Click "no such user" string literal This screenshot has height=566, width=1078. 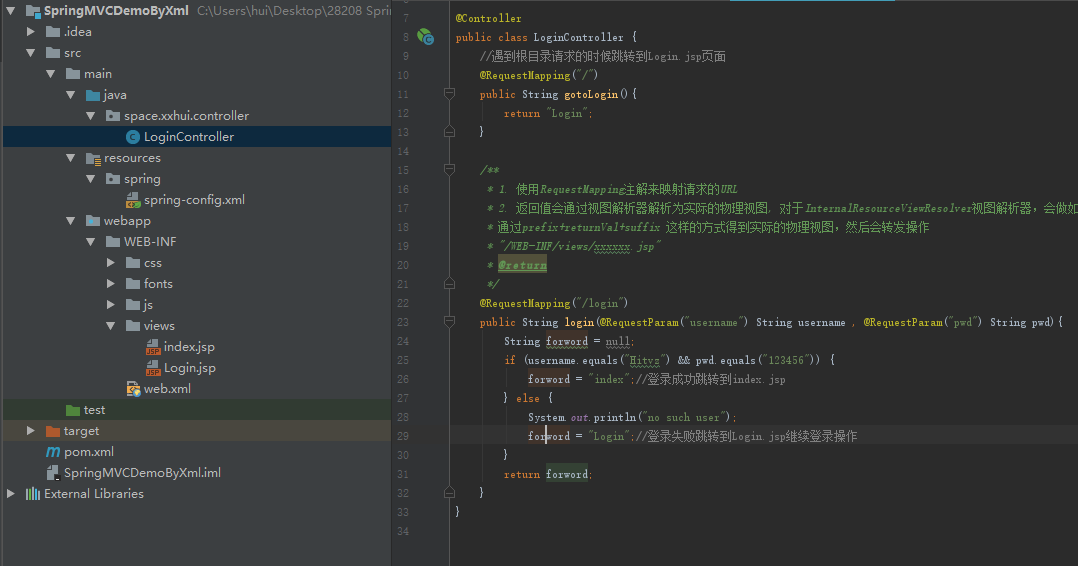point(683,417)
